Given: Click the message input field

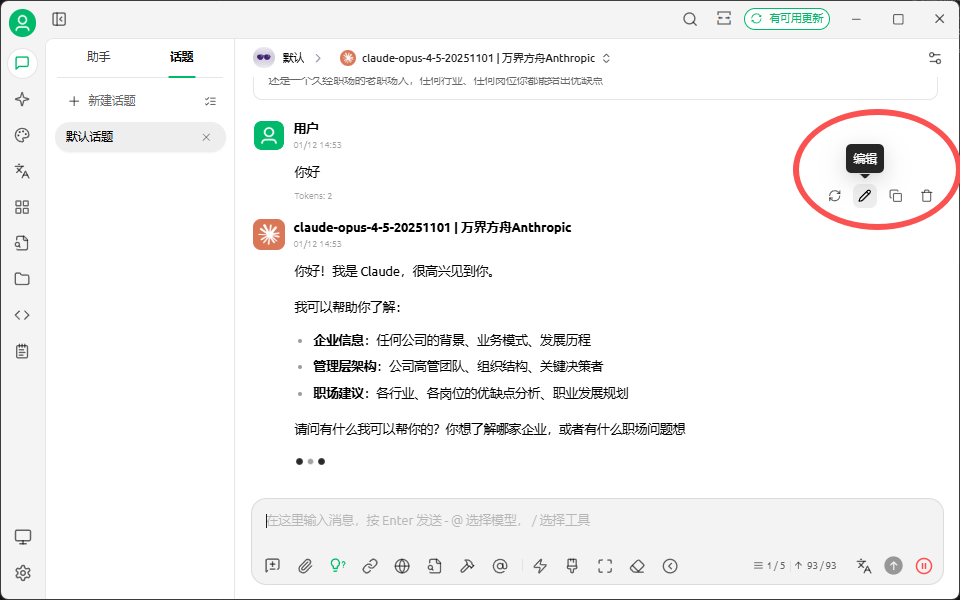Looking at the screenshot, I should pos(597,521).
